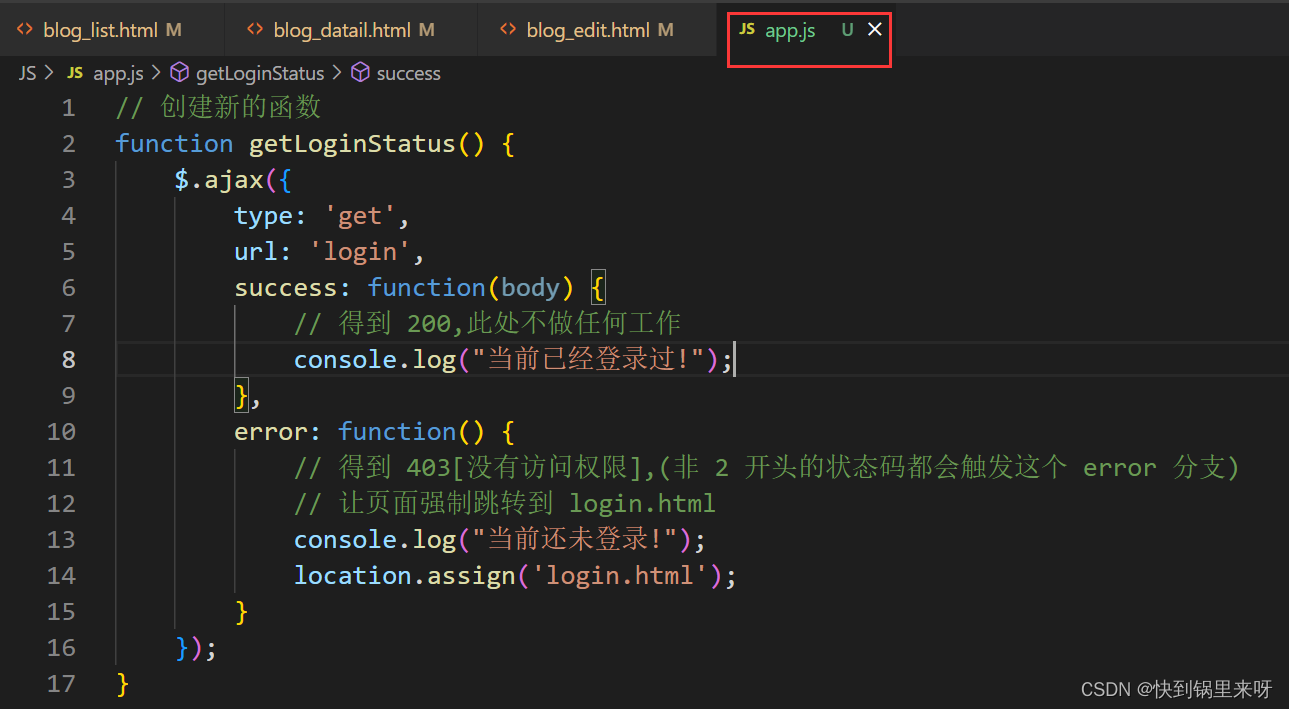This screenshot has height=709, width=1289.
Task: Click the HTML icon on blog_edit.html tab
Action: [508, 30]
